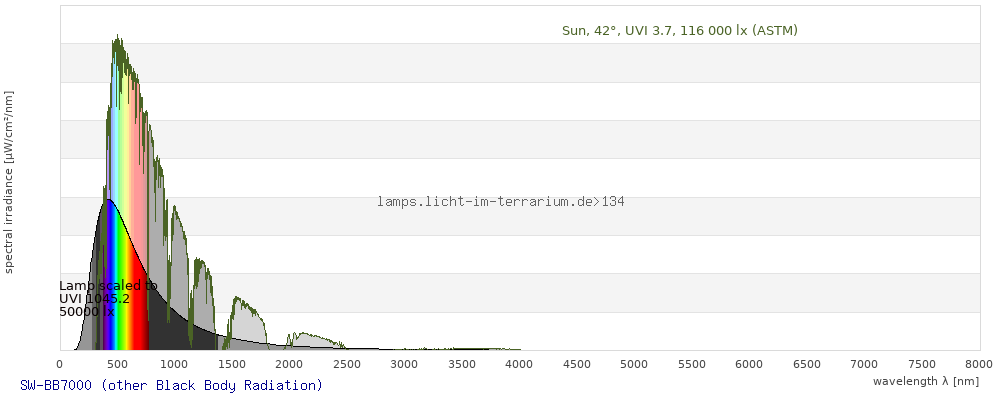Click the 0 origin tick label
This screenshot has height=400, width=1000.
tap(60, 364)
